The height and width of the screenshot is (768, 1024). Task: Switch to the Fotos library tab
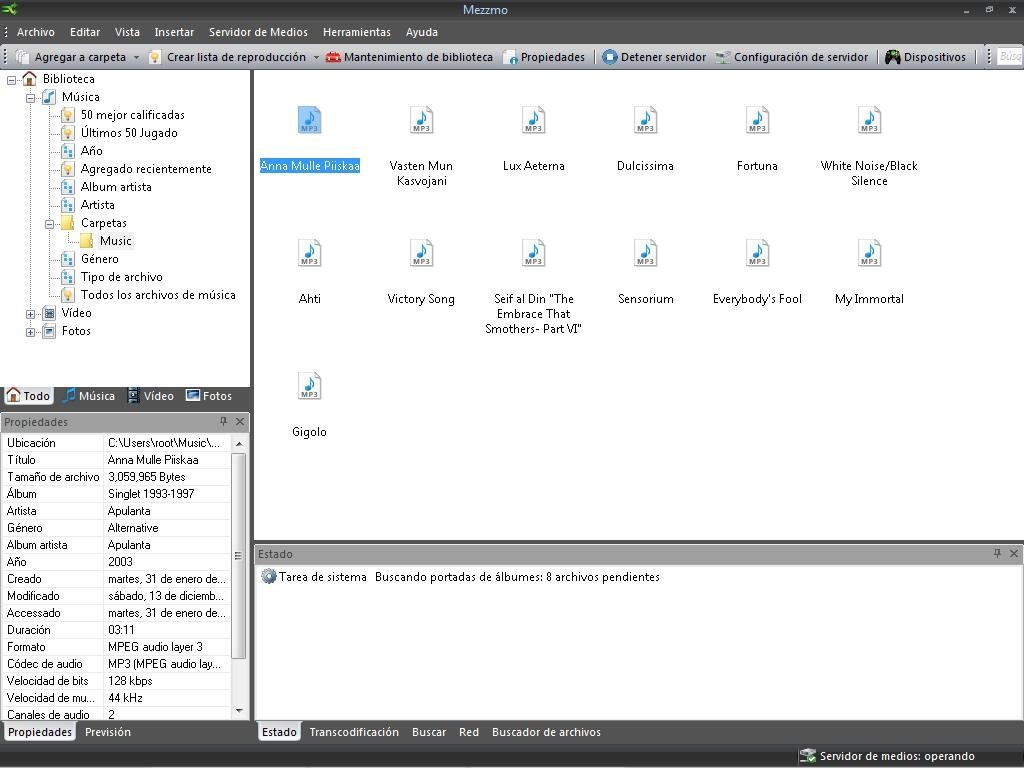pyautogui.click(x=209, y=396)
